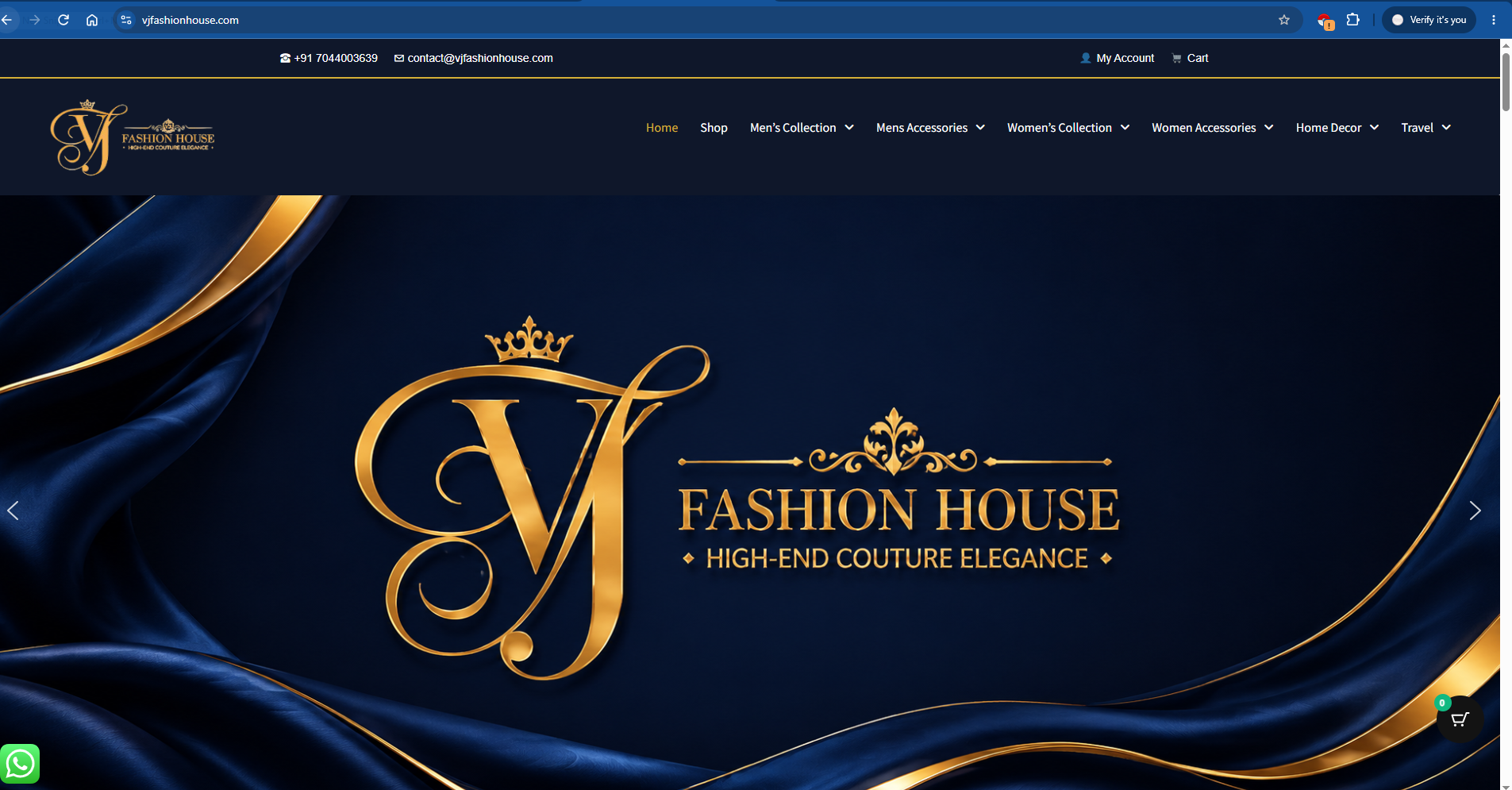Expand the Mens Accessories dropdown chevron
The height and width of the screenshot is (790, 1512).
tap(980, 128)
